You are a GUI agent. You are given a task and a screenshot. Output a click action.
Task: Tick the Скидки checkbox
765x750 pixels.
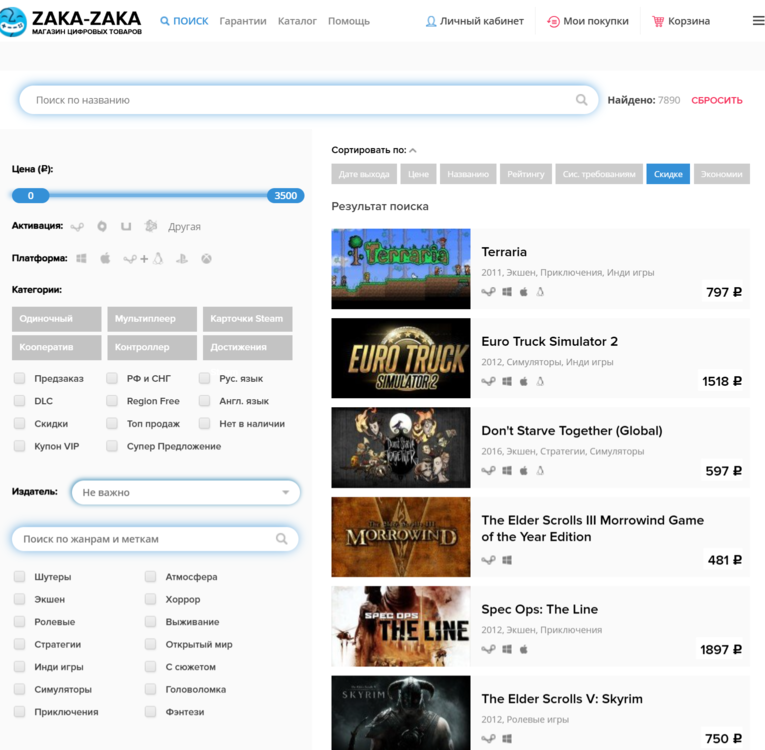click(x=20, y=423)
